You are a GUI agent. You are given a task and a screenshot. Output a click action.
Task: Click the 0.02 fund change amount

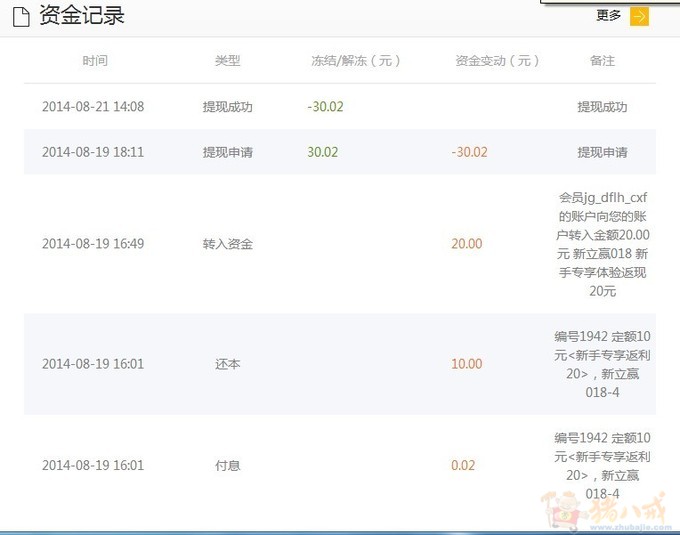pyautogui.click(x=463, y=465)
